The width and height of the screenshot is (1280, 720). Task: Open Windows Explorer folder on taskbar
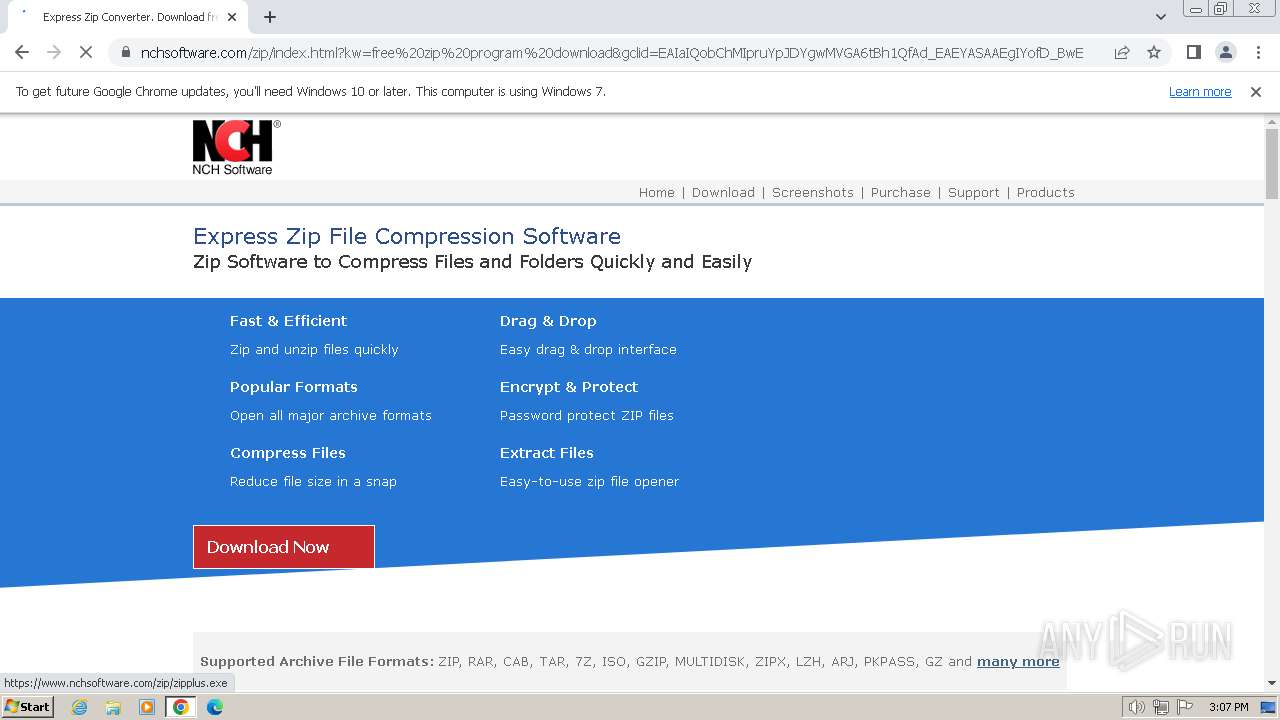pos(113,707)
